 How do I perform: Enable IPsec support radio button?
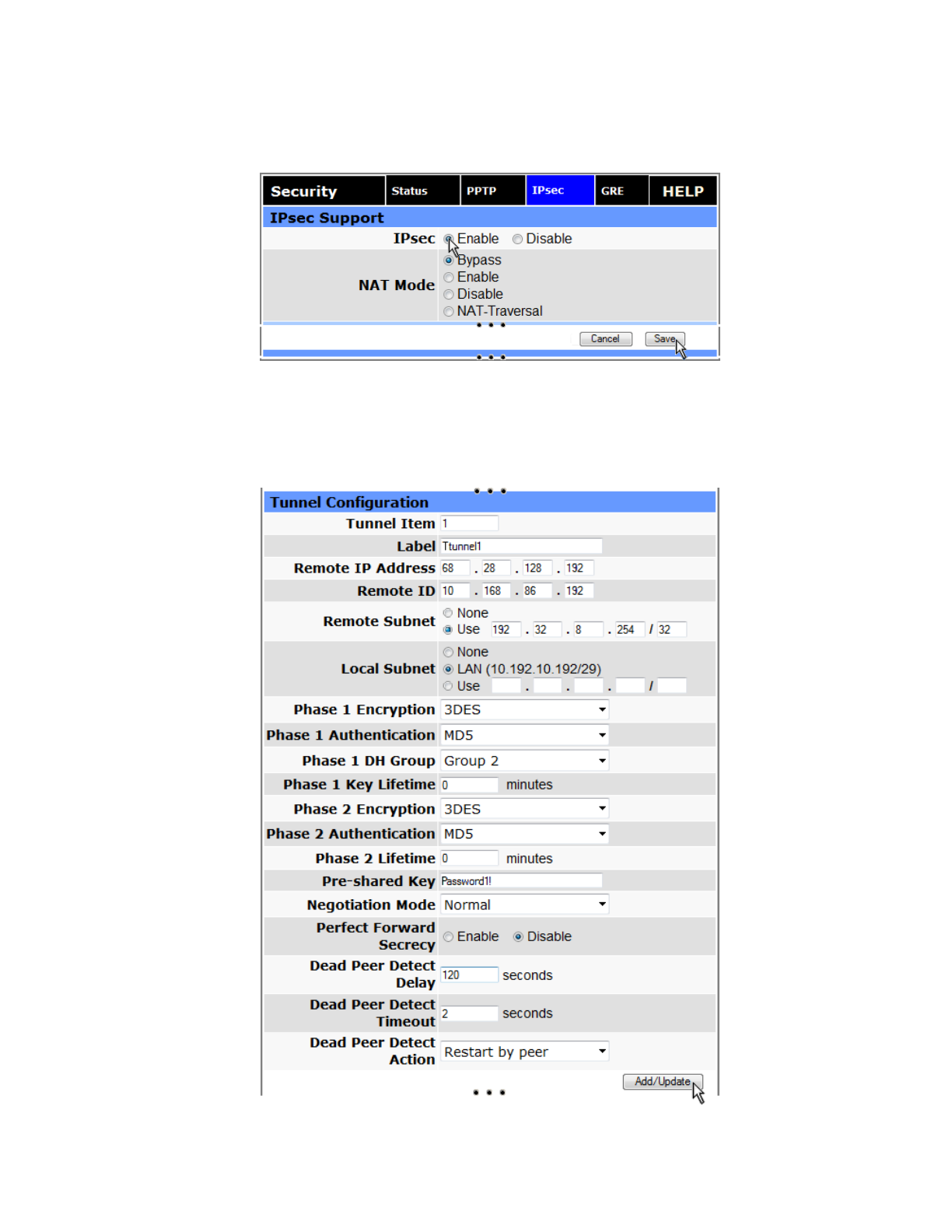click(449, 239)
